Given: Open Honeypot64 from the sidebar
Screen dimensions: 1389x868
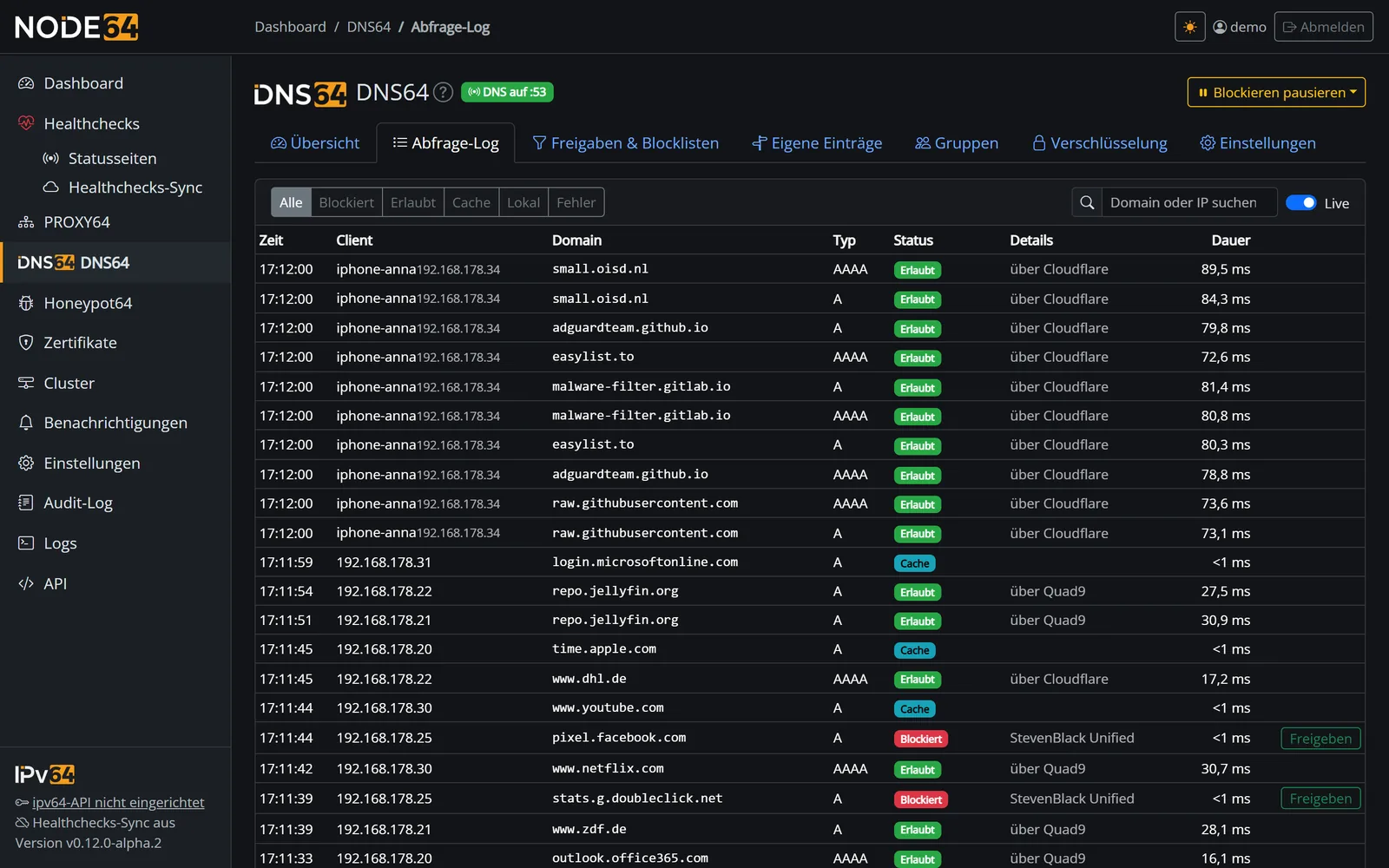Looking at the screenshot, I should click(x=88, y=303).
